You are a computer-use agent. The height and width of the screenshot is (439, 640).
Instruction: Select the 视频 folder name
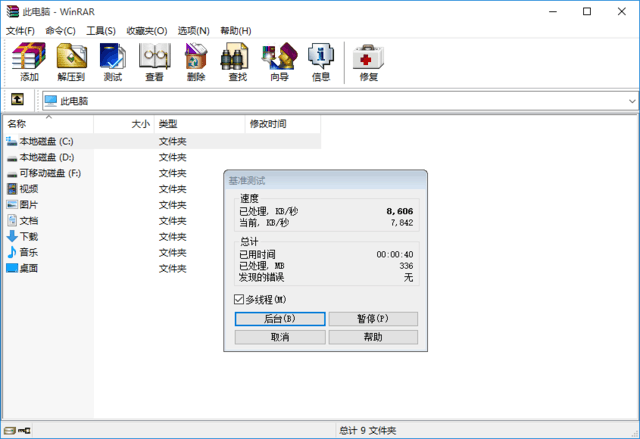pyautogui.click(x=29, y=189)
